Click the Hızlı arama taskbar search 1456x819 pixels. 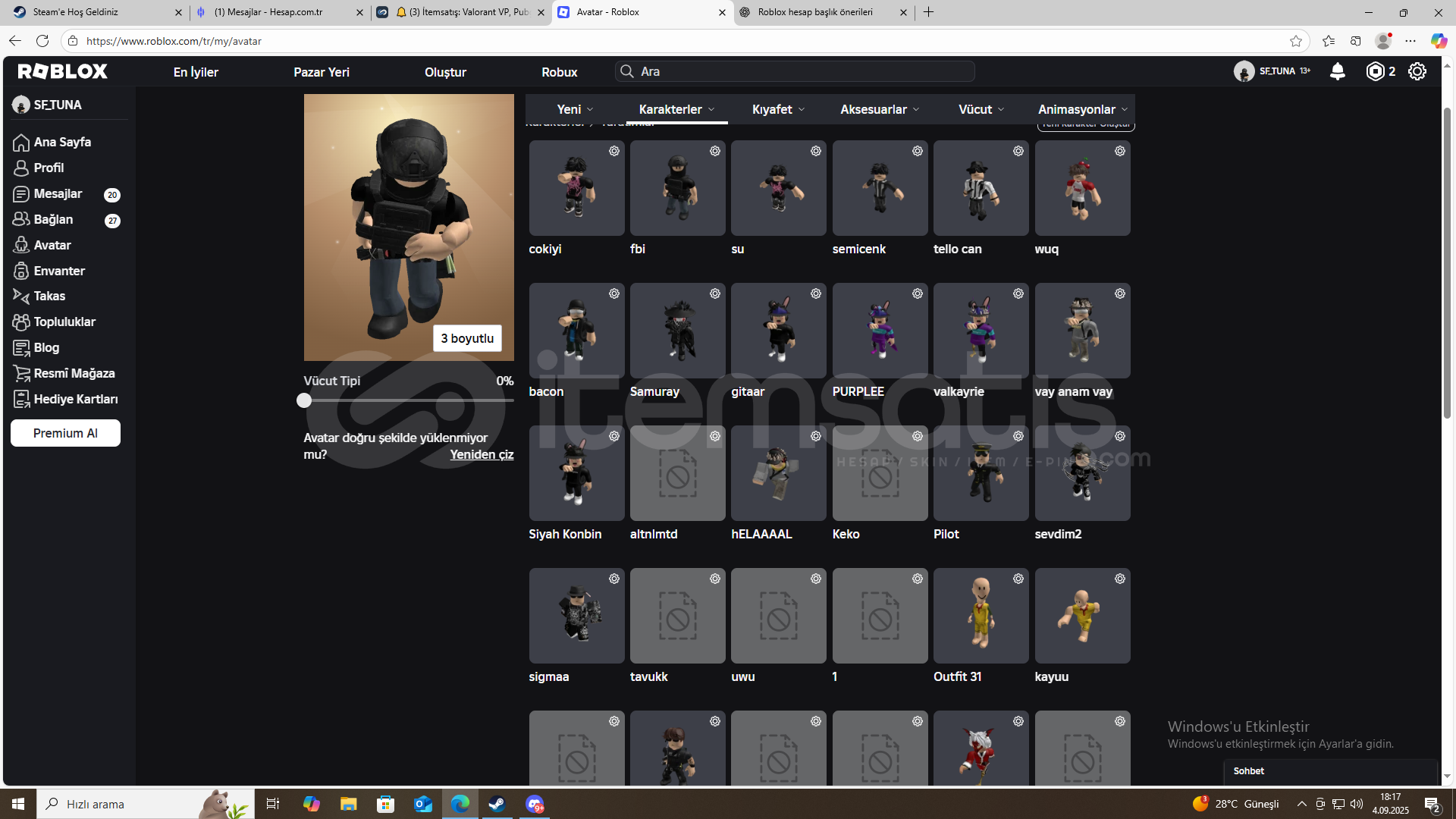coord(144,804)
